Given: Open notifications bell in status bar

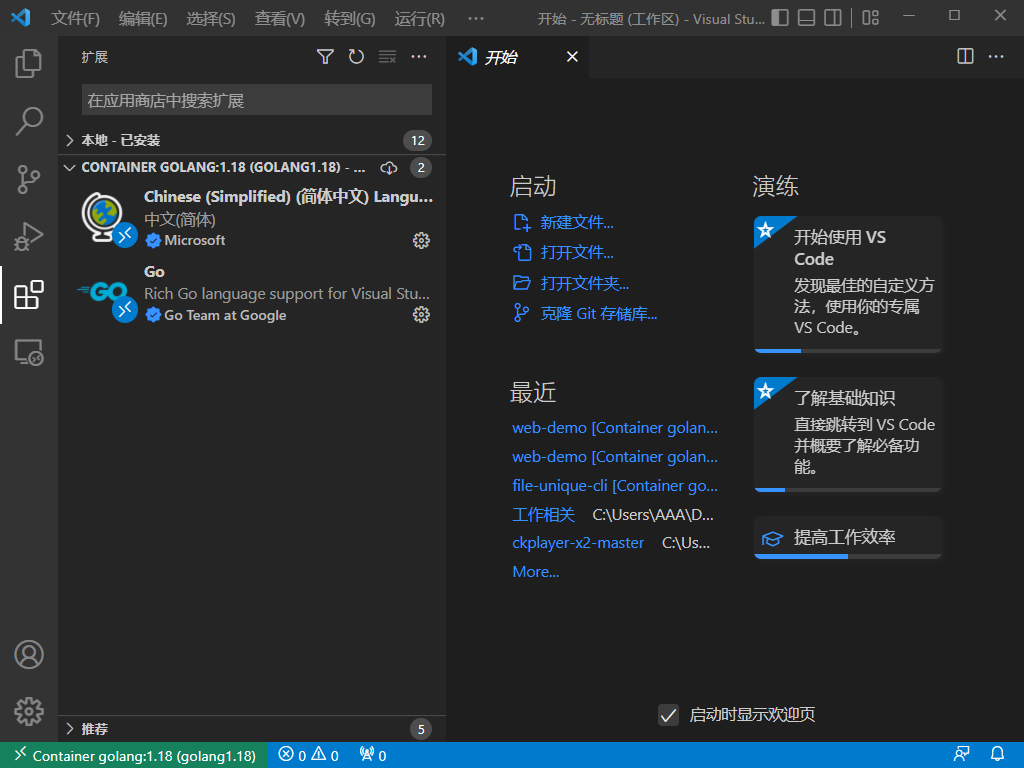Looking at the screenshot, I should point(997,755).
